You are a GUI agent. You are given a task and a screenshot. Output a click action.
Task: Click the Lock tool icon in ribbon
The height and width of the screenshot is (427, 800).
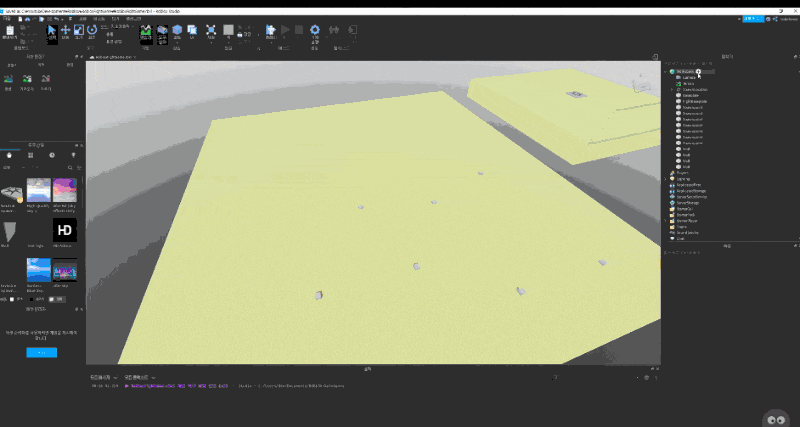point(240,35)
